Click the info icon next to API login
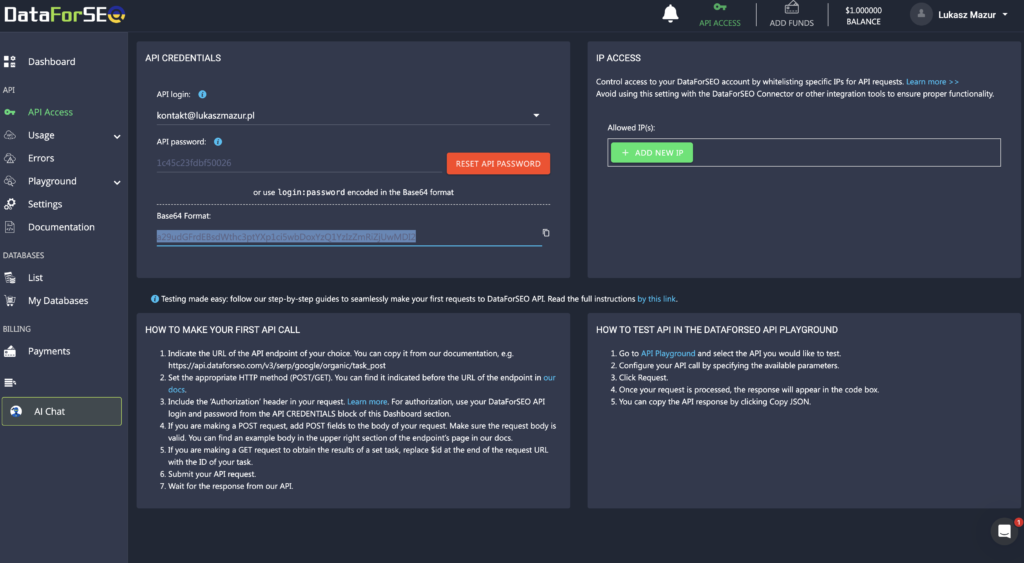The width and height of the screenshot is (1024, 563). [202, 94]
